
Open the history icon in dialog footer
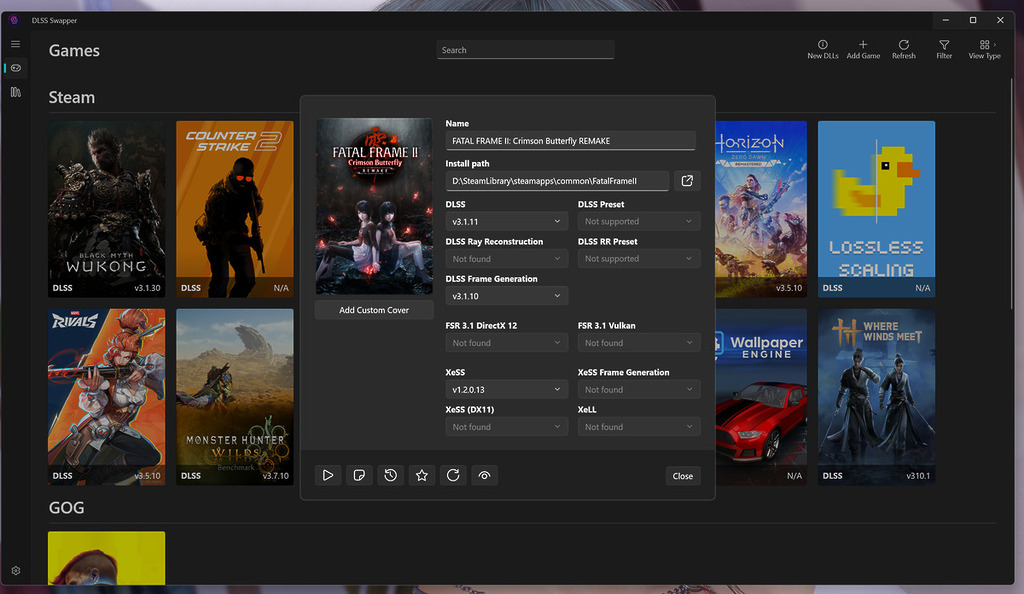tap(390, 476)
